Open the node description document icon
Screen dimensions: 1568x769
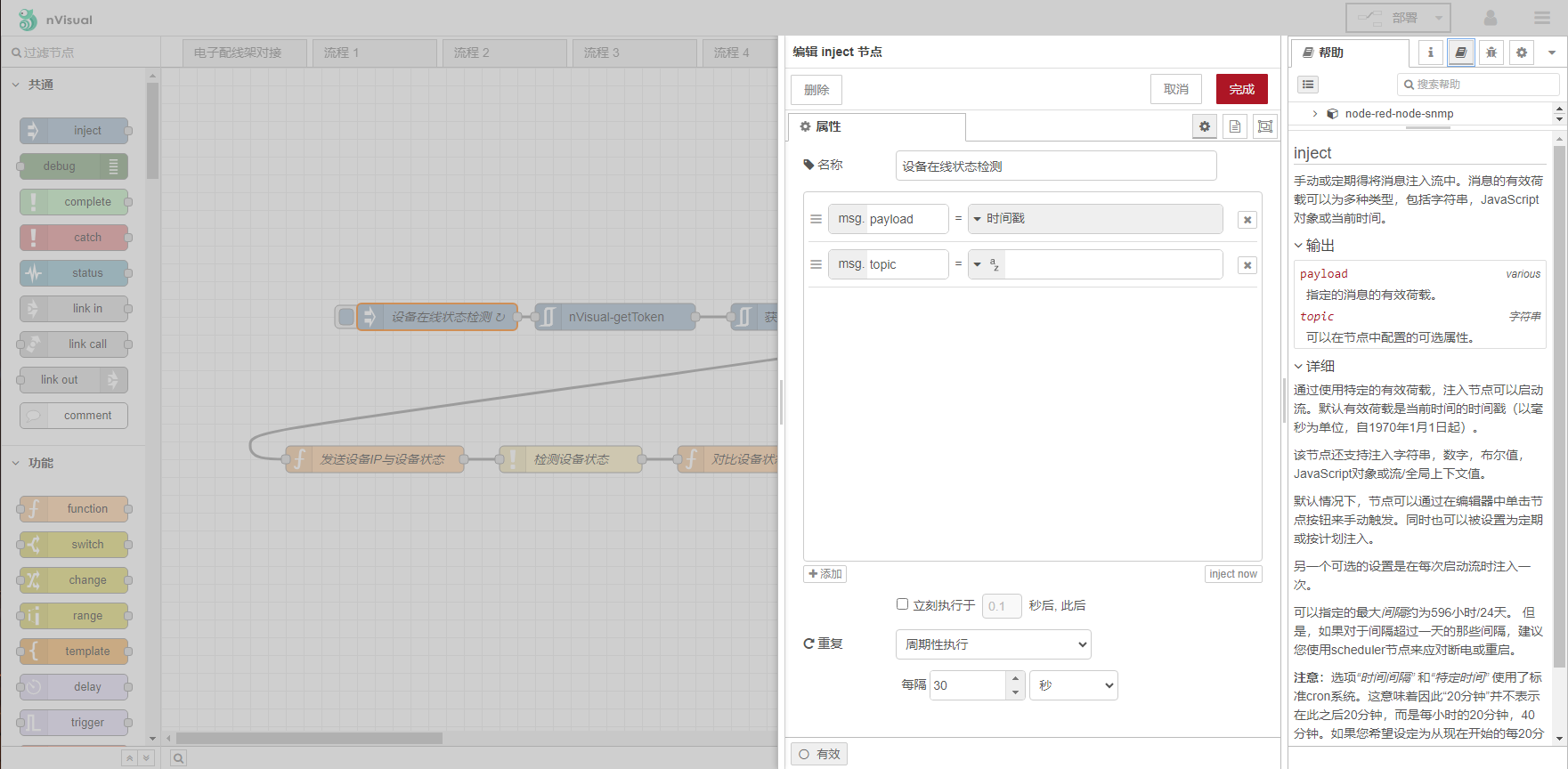coord(1235,127)
